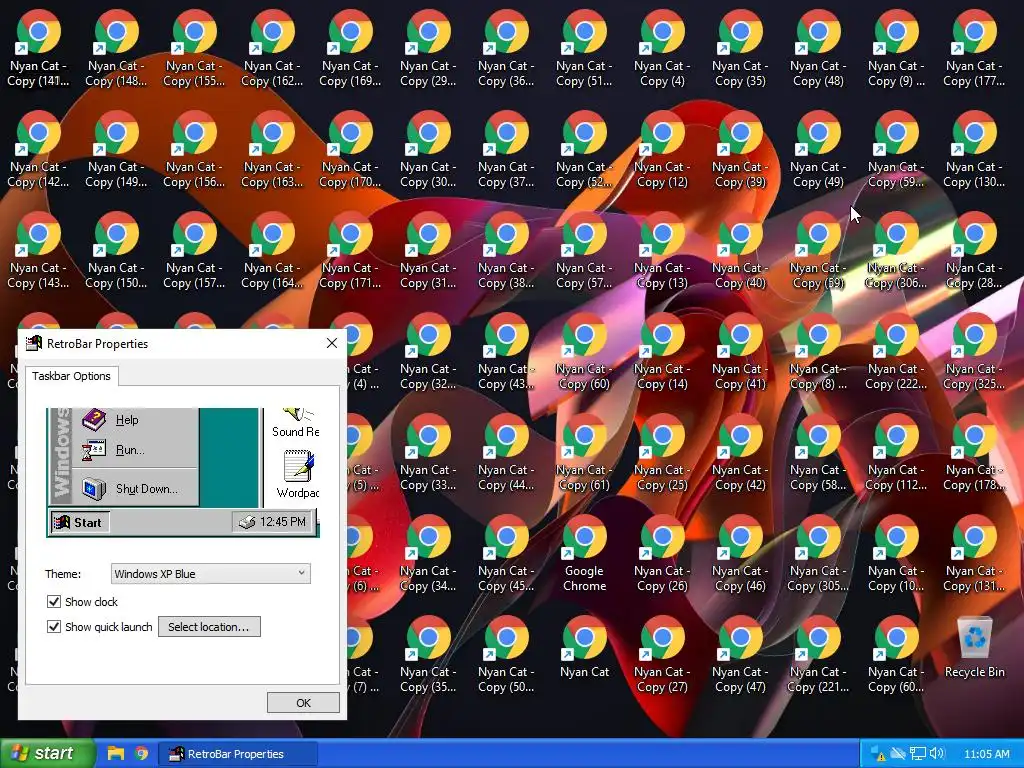Select Nyan Cat - Copy (221...) icon
This screenshot has width=1024, height=768.
pyautogui.click(x=818, y=654)
